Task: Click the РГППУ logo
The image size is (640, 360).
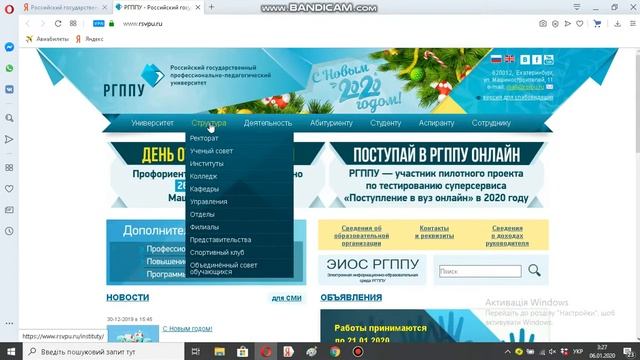Action: click(133, 80)
